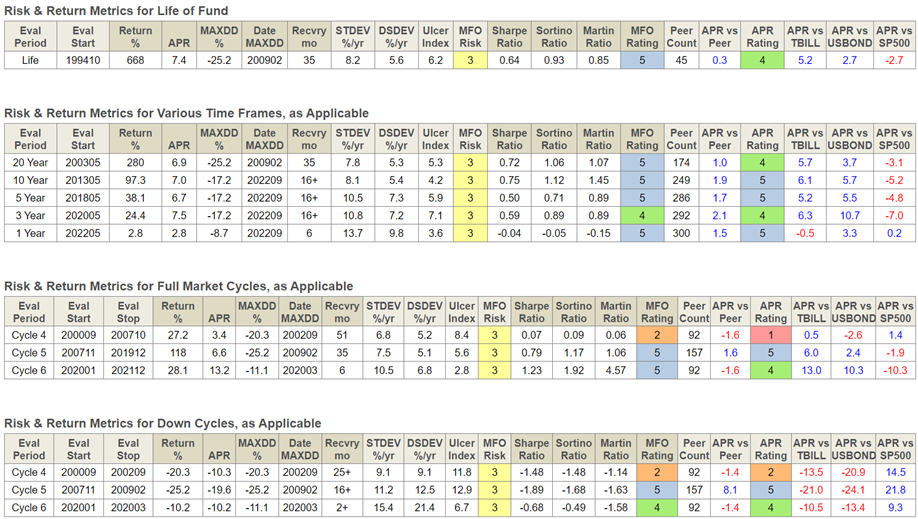Click the 21.8 APR vs SP500 value
The height and width of the screenshot is (519, 918).
click(895, 490)
